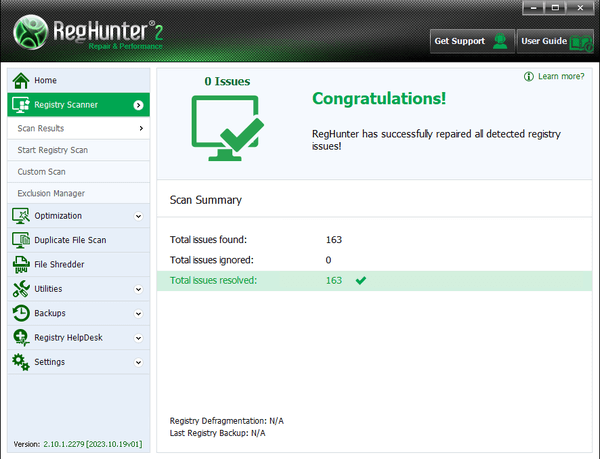The image size is (600, 459).
Task: Expand the Backups section chevron
Action: coord(139,314)
